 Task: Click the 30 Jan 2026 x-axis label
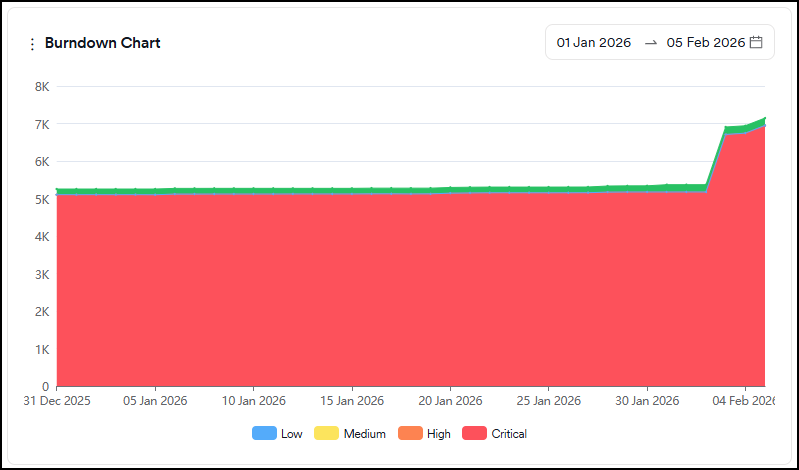pyautogui.click(x=647, y=401)
